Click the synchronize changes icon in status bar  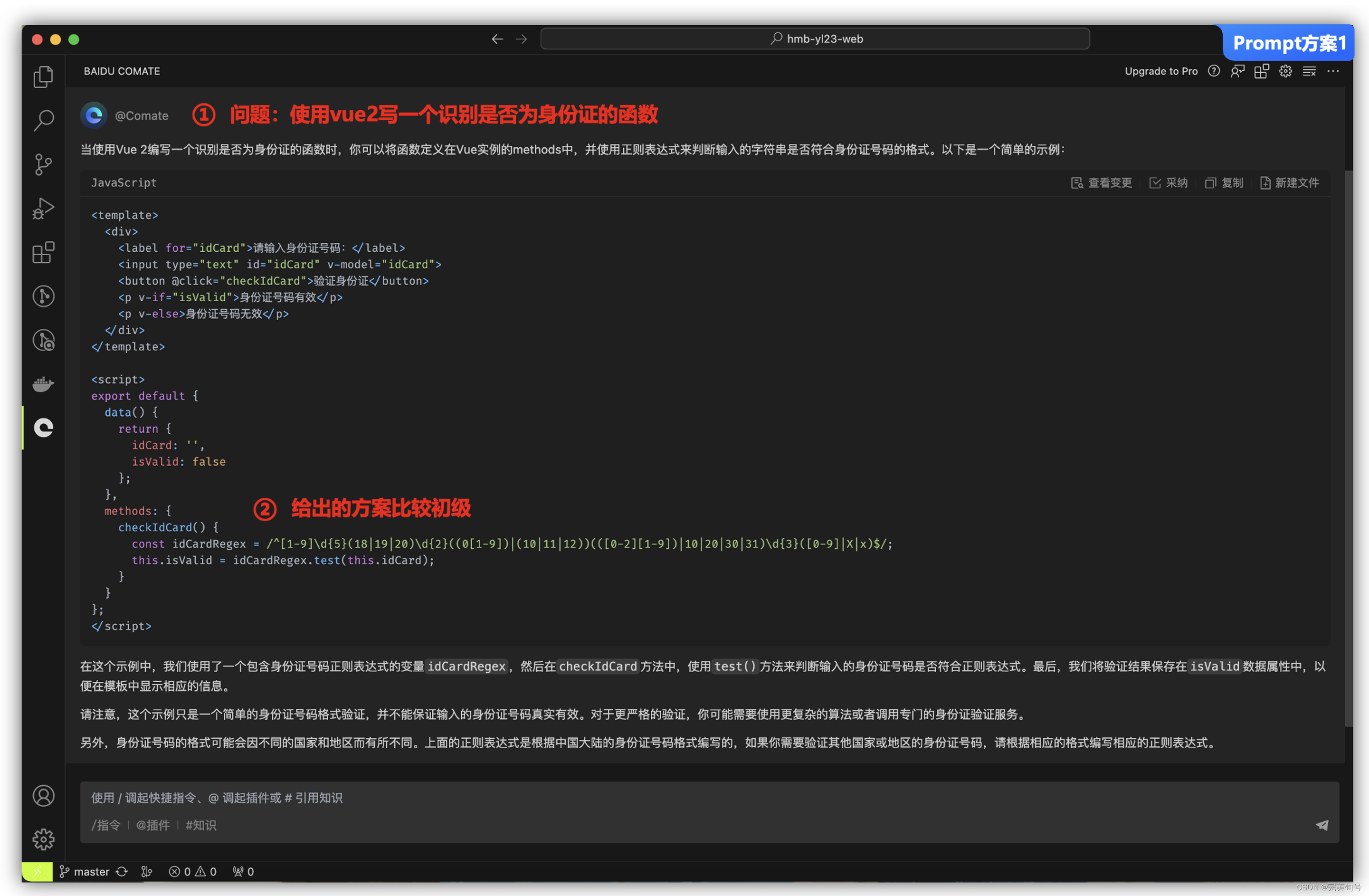click(x=122, y=872)
